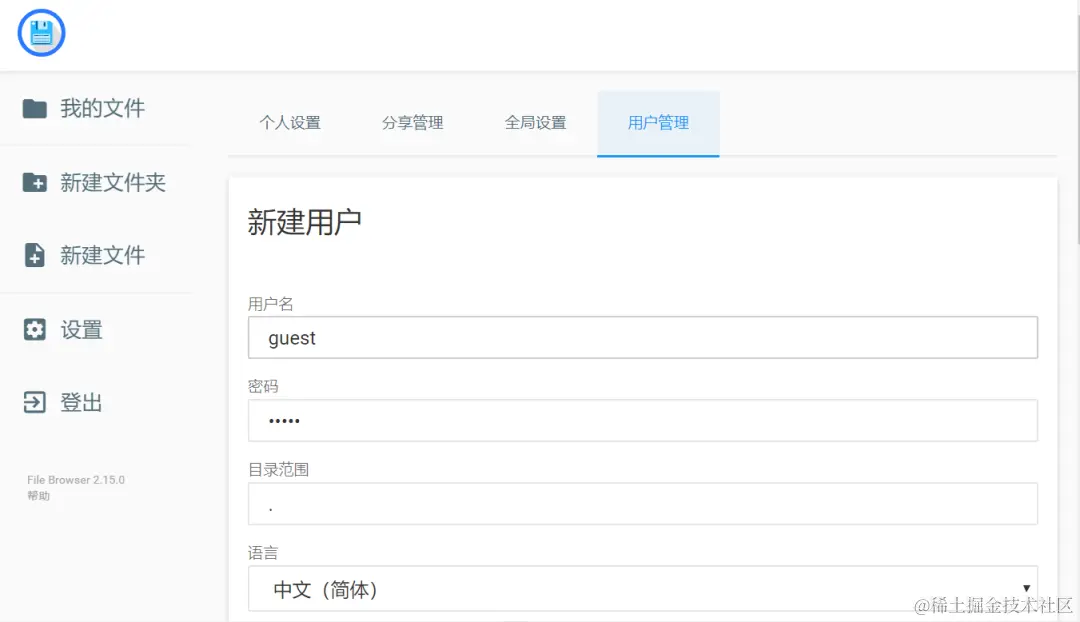Switch to the 分享管理 tab
This screenshot has height=622, width=1080.
pyautogui.click(x=413, y=123)
